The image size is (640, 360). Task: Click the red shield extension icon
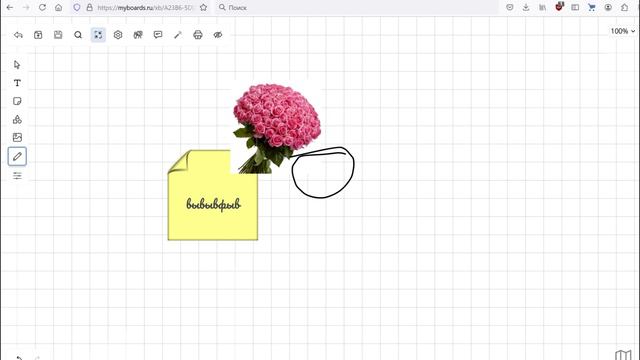[x=559, y=7]
